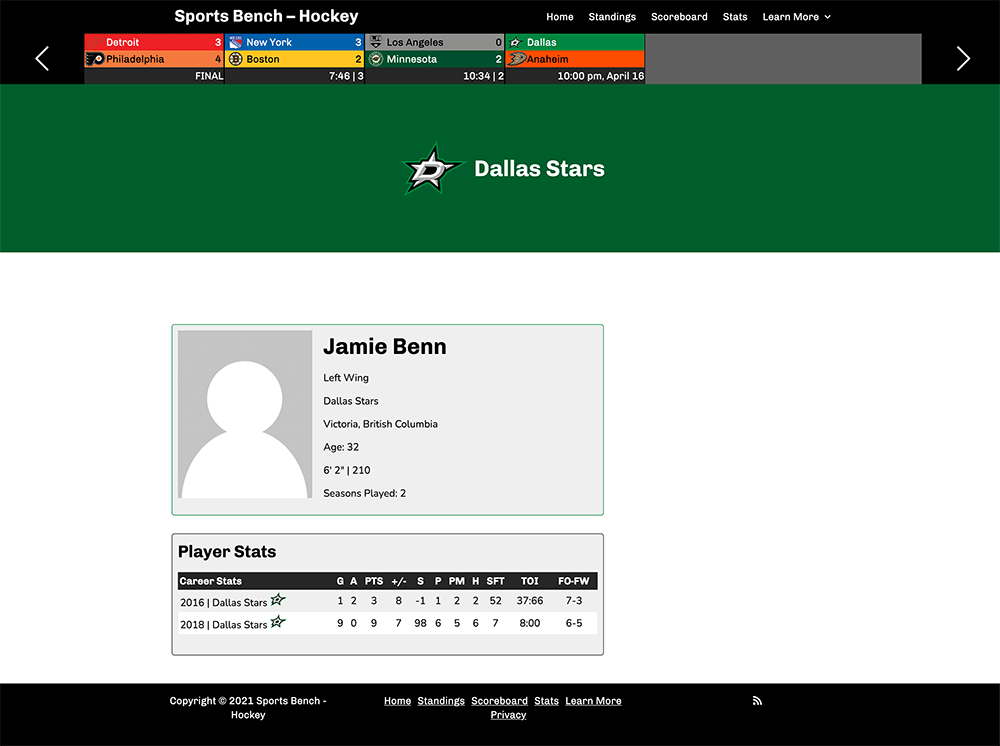The image size is (1000, 746).
Task: Click the Seasons Played: 2 text
Action: (364, 493)
